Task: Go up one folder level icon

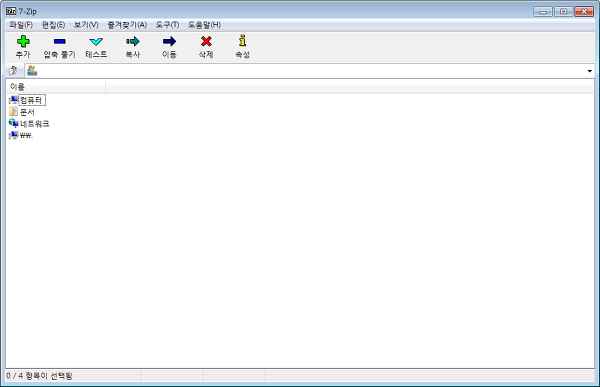Action: [13, 70]
